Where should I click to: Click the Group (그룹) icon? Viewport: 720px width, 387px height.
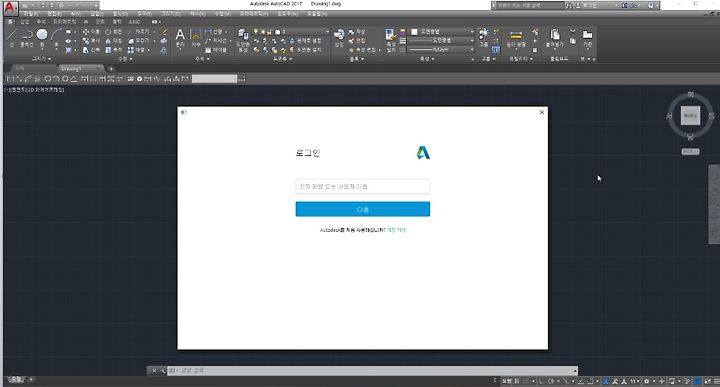(x=484, y=38)
